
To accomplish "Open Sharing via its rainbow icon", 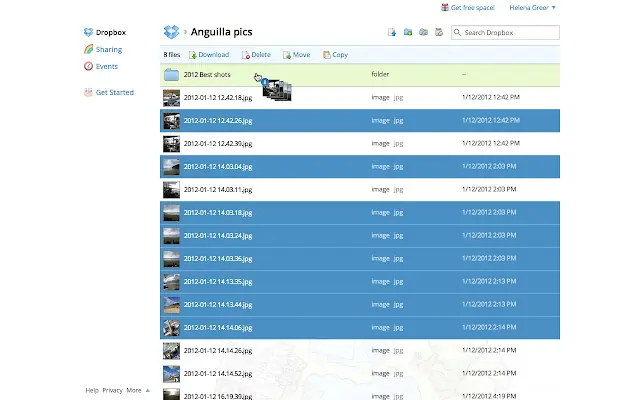I will pyautogui.click(x=88, y=49).
